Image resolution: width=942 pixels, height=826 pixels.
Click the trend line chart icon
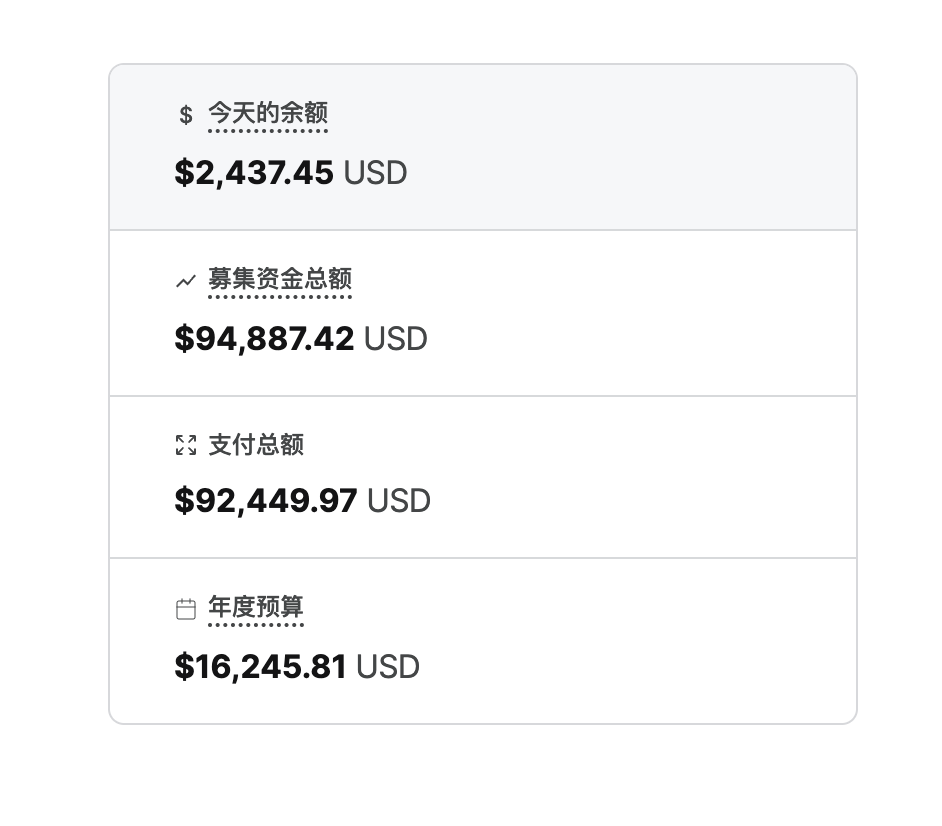click(186, 281)
